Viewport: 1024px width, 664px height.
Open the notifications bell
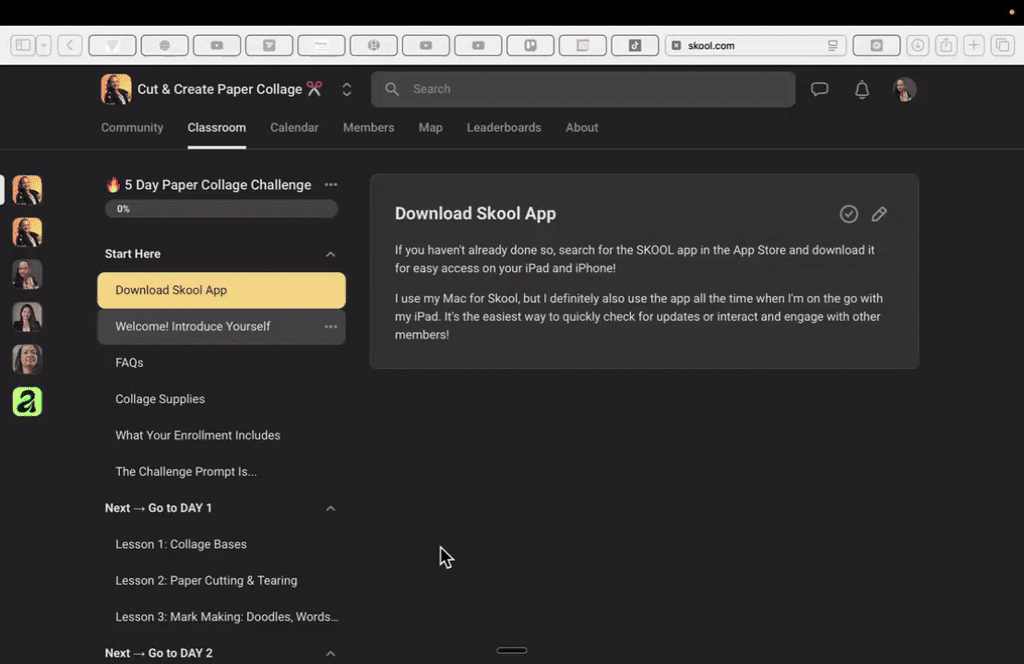pyautogui.click(x=862, y=89)
